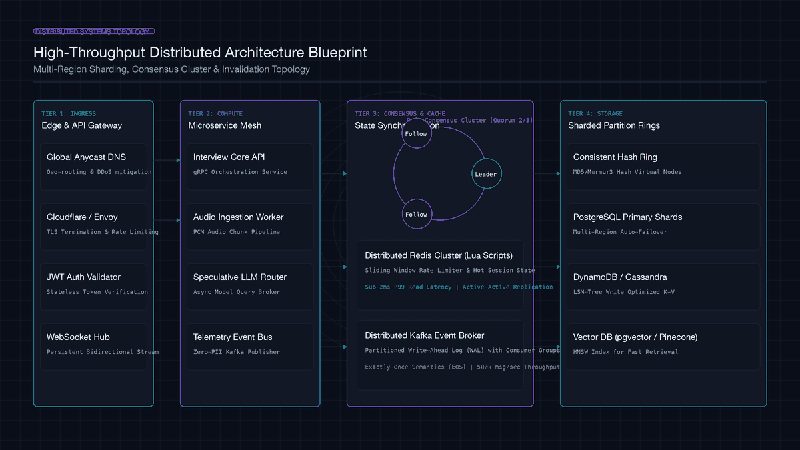Click the Active-Active Replication text
Image resolution: width=800 pixels, height=450 pixels.
click(508, 287)
